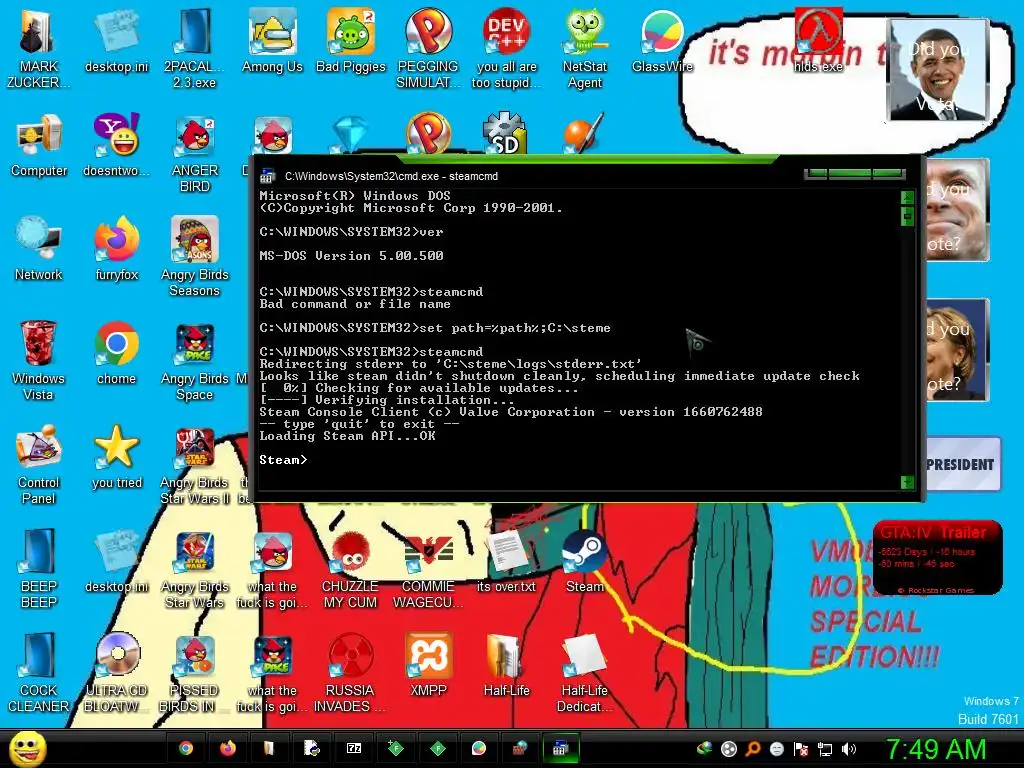Open the smiley-face Start button
The width and height of the screenshot is (1024, 768).
(x=27, y=749)
